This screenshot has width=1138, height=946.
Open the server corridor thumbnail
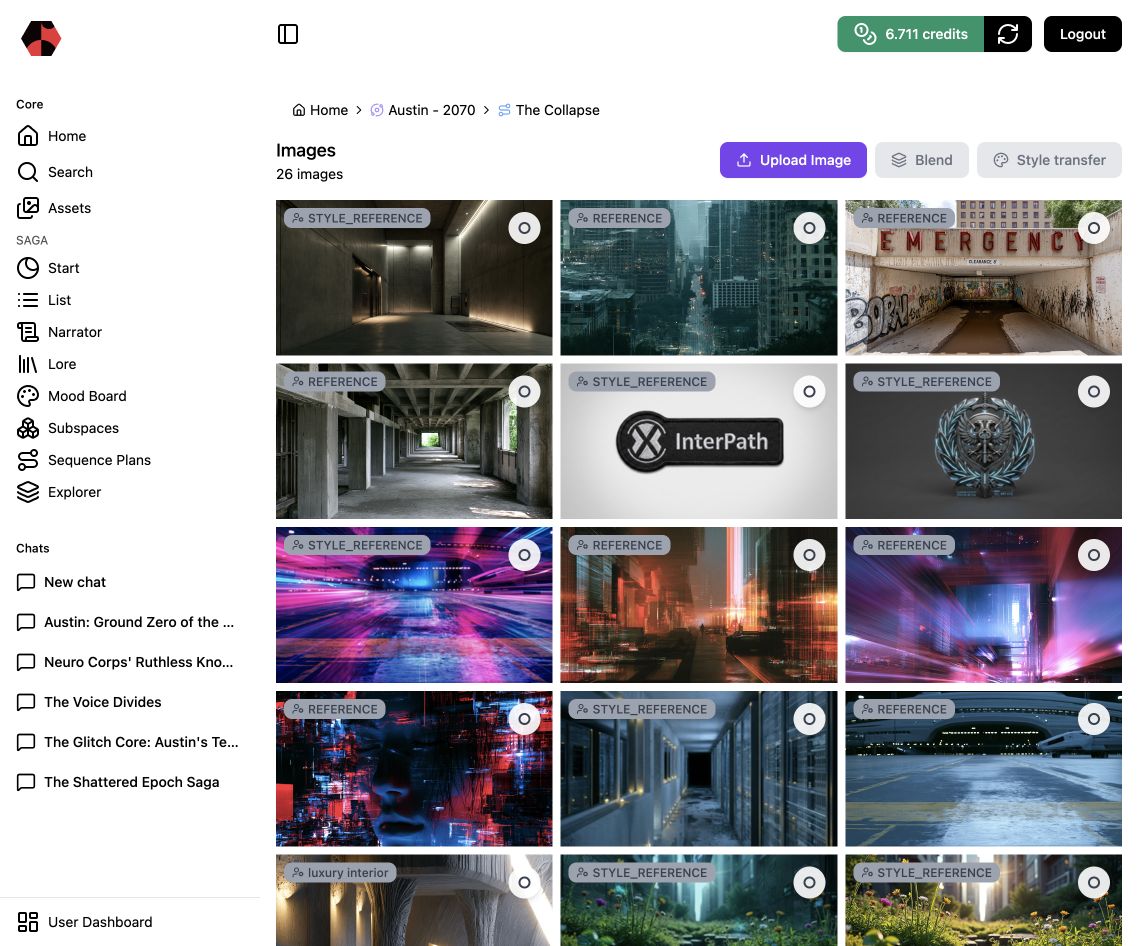pos(699,769)
